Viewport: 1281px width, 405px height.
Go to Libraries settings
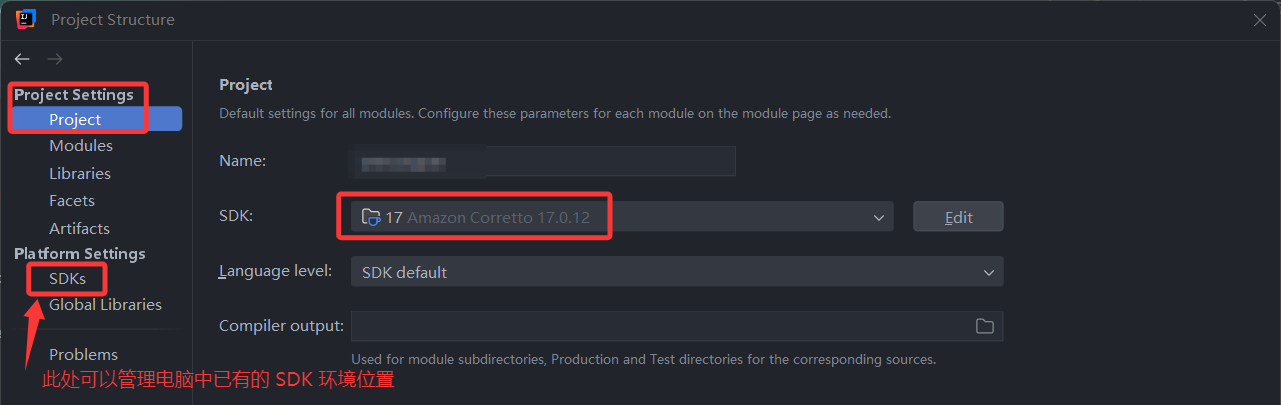point(80,173)
